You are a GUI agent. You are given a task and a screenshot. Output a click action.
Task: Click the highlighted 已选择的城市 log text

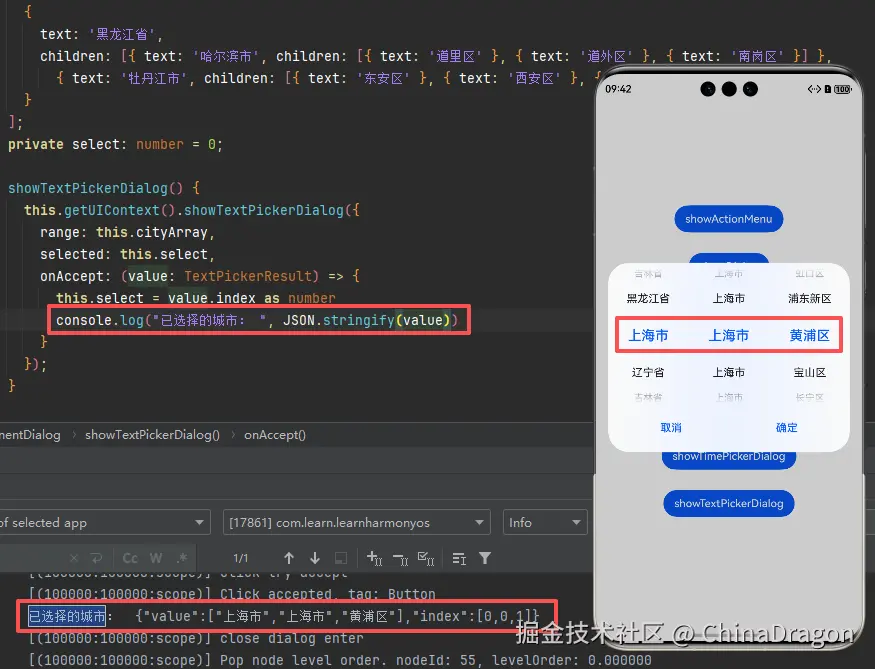point(67,616)
